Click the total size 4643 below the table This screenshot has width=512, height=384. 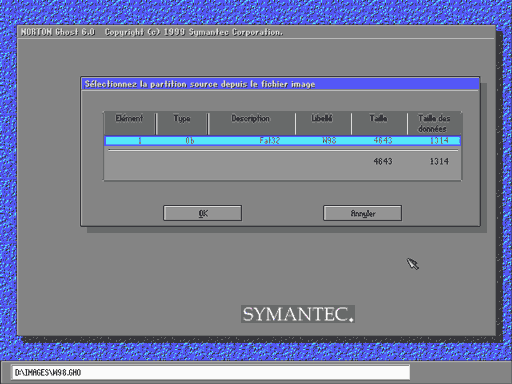[383, 162]
